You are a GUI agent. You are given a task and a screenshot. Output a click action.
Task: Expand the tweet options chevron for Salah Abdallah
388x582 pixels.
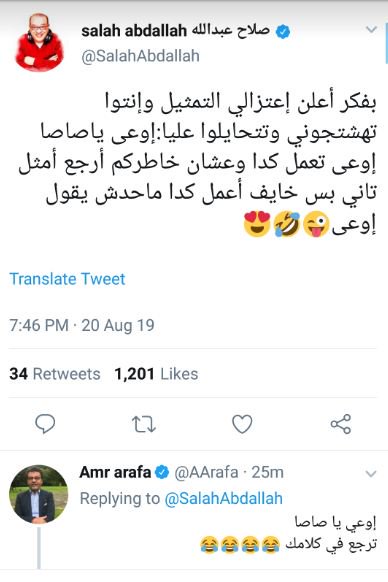371,29
